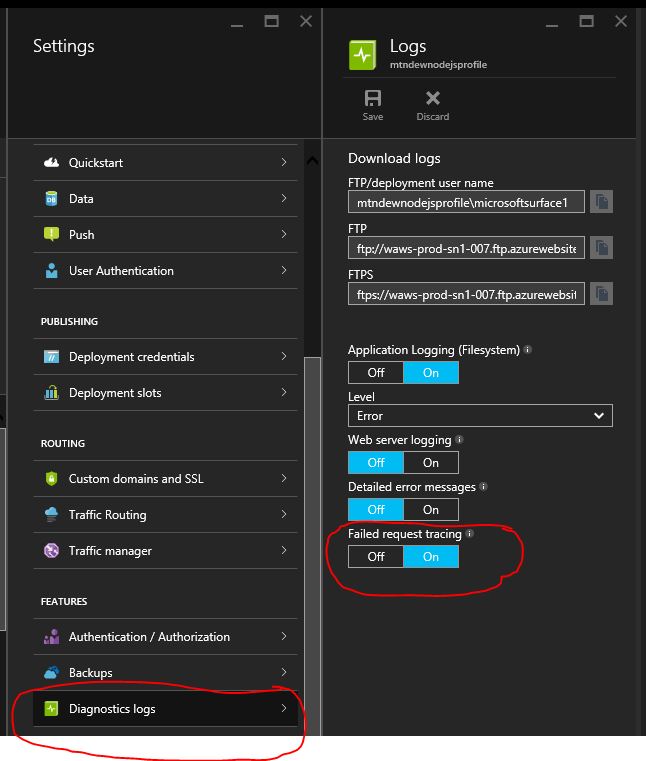Viewport: 646px width, 761px height.
Task: Click the Authentication / Authorization icon
Action: (51, 636)
